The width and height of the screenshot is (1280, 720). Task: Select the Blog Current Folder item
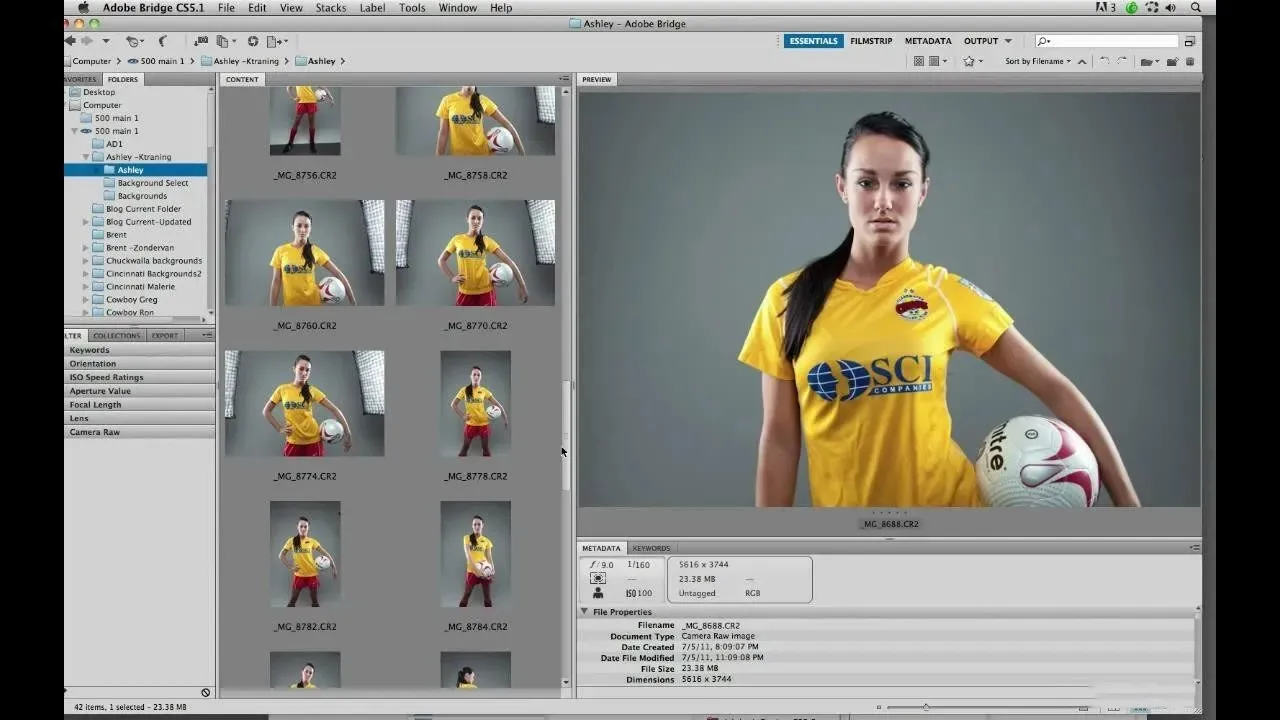pyautogui.click(x=143, y=209)
